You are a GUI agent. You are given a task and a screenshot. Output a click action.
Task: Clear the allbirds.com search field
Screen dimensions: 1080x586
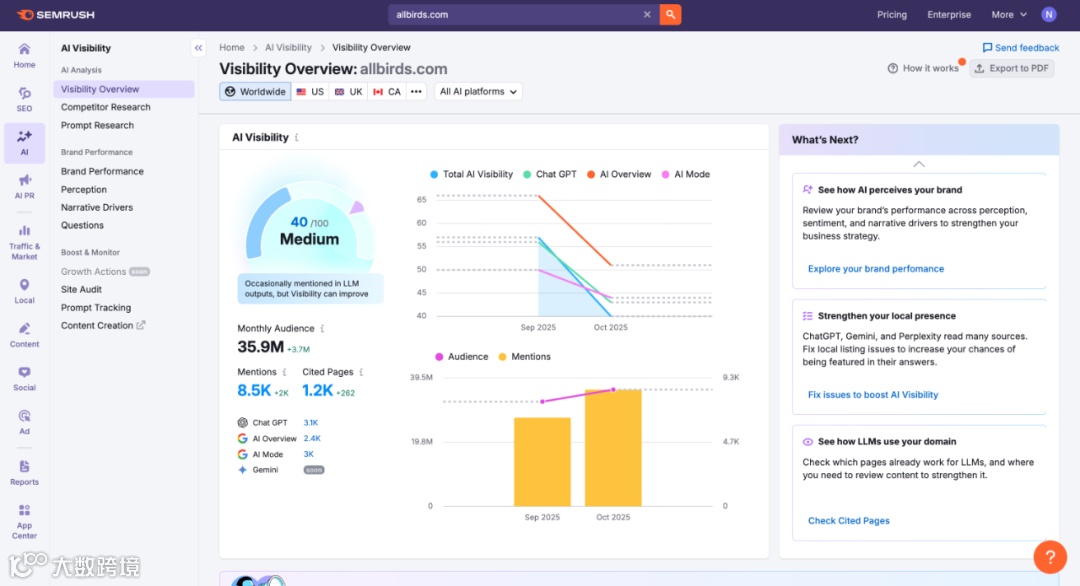(x=647, y=14)
